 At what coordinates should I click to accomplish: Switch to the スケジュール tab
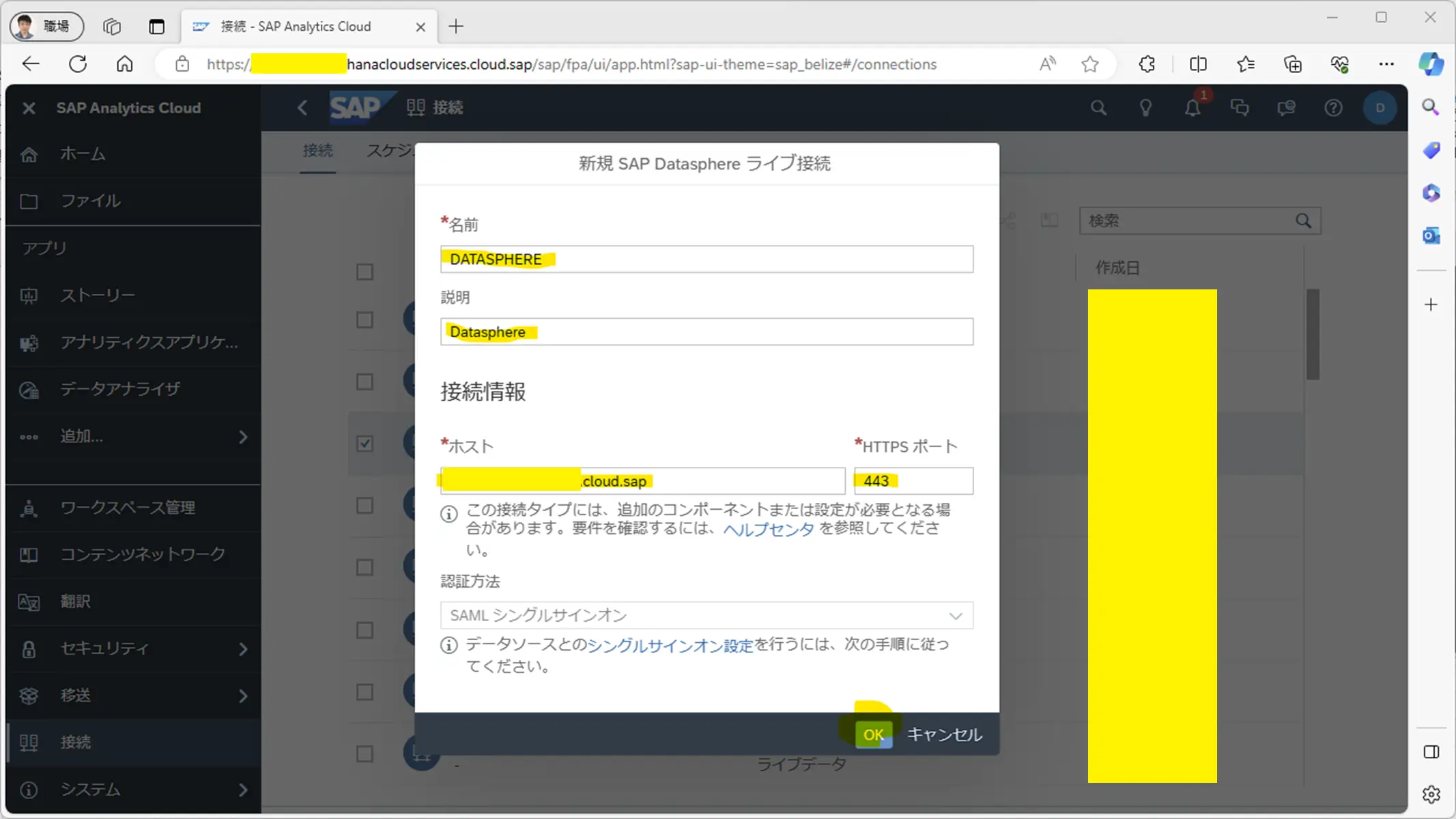tap(390, 151)
